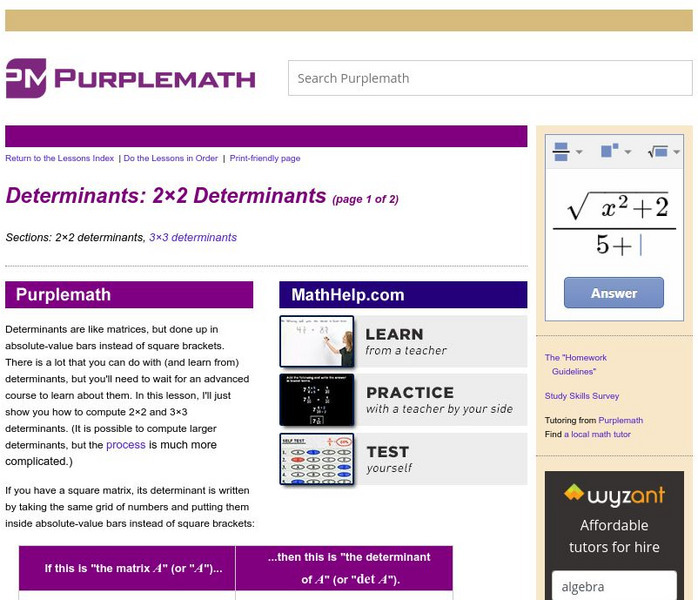Viewport: 698px width, 600px height.
Task: Click the purple Purplemath section heading
Action: tap(129, 295)
